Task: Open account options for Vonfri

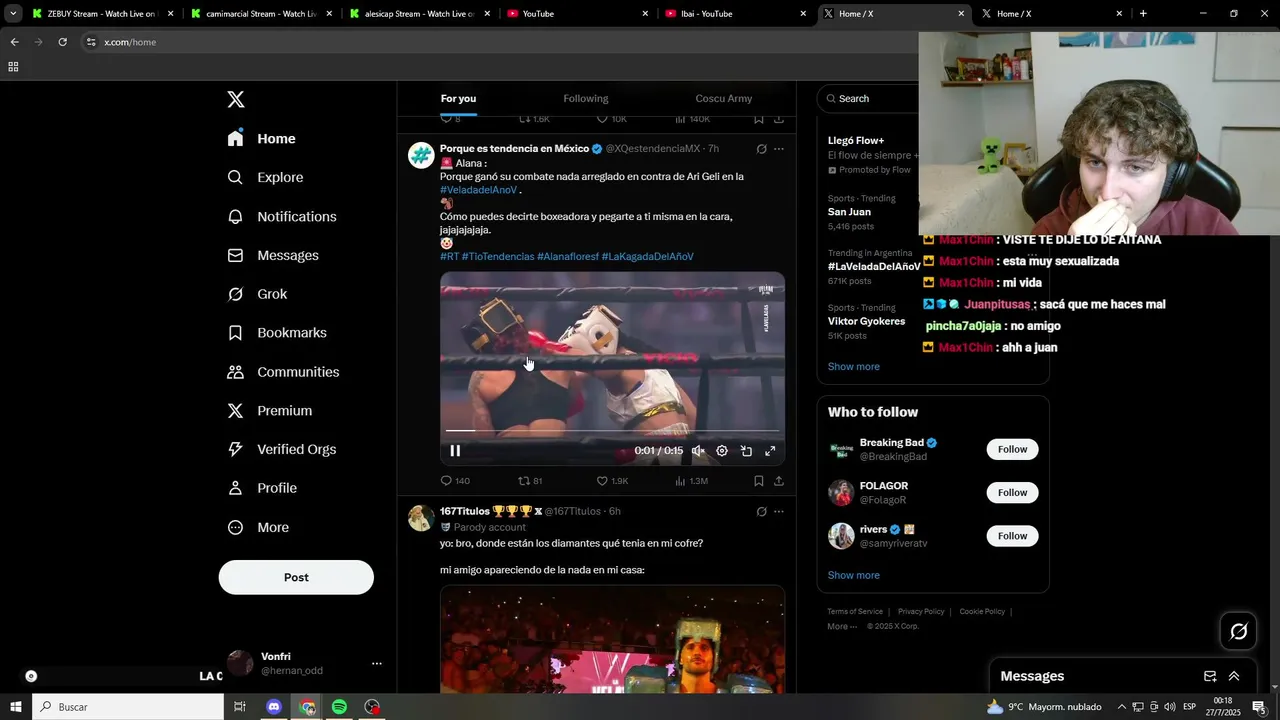Action: [x=377, y=663]
